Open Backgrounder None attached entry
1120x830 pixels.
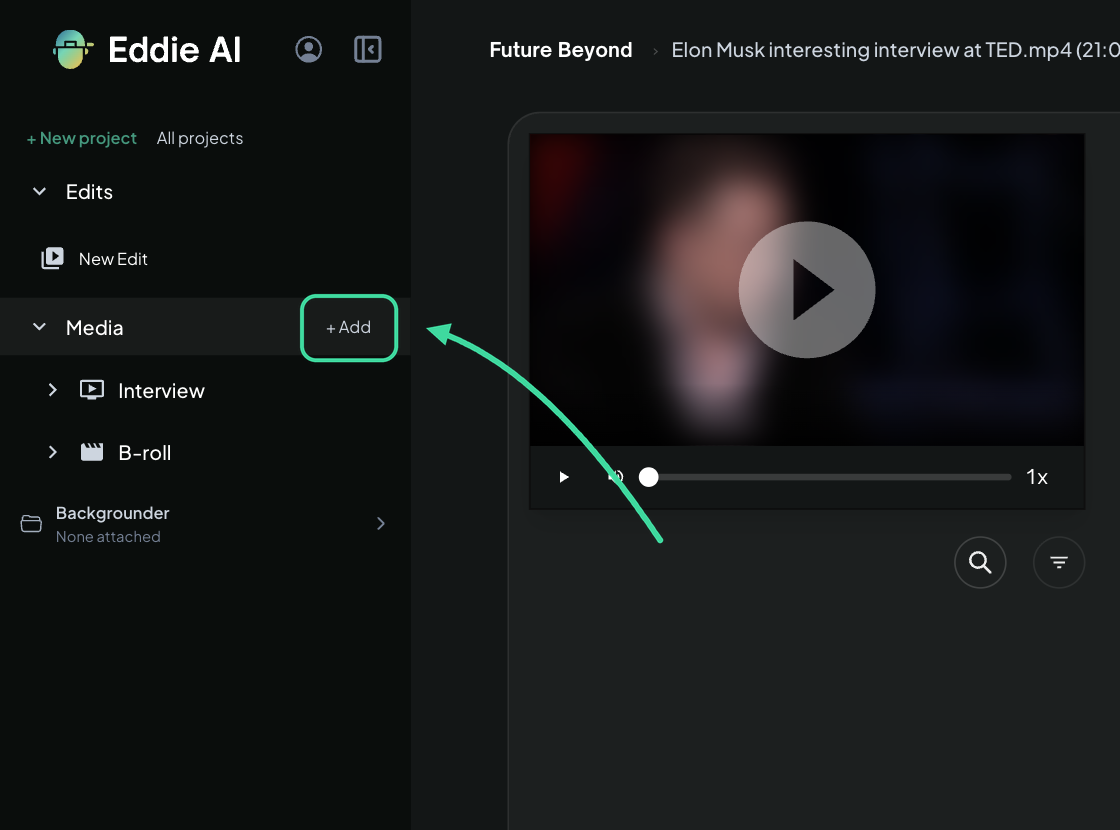204,524
